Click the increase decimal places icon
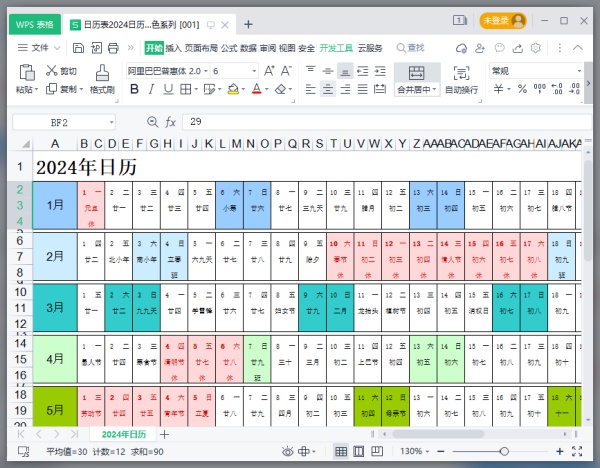Screen dimensions: 600x468 coord(557,89)
